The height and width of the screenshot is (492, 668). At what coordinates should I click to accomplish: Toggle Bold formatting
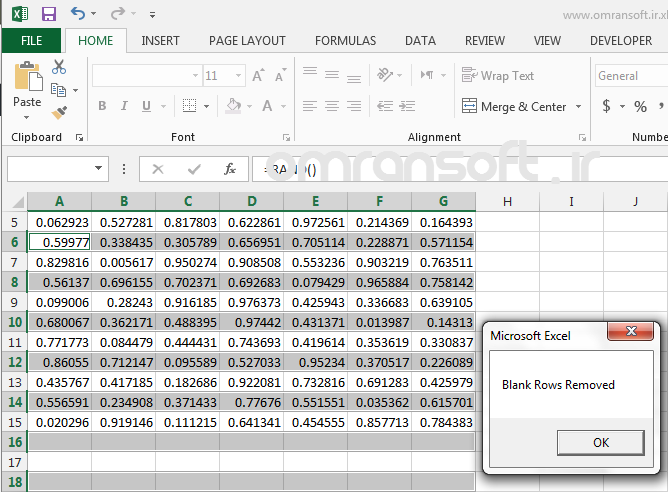tap(102, 106)
